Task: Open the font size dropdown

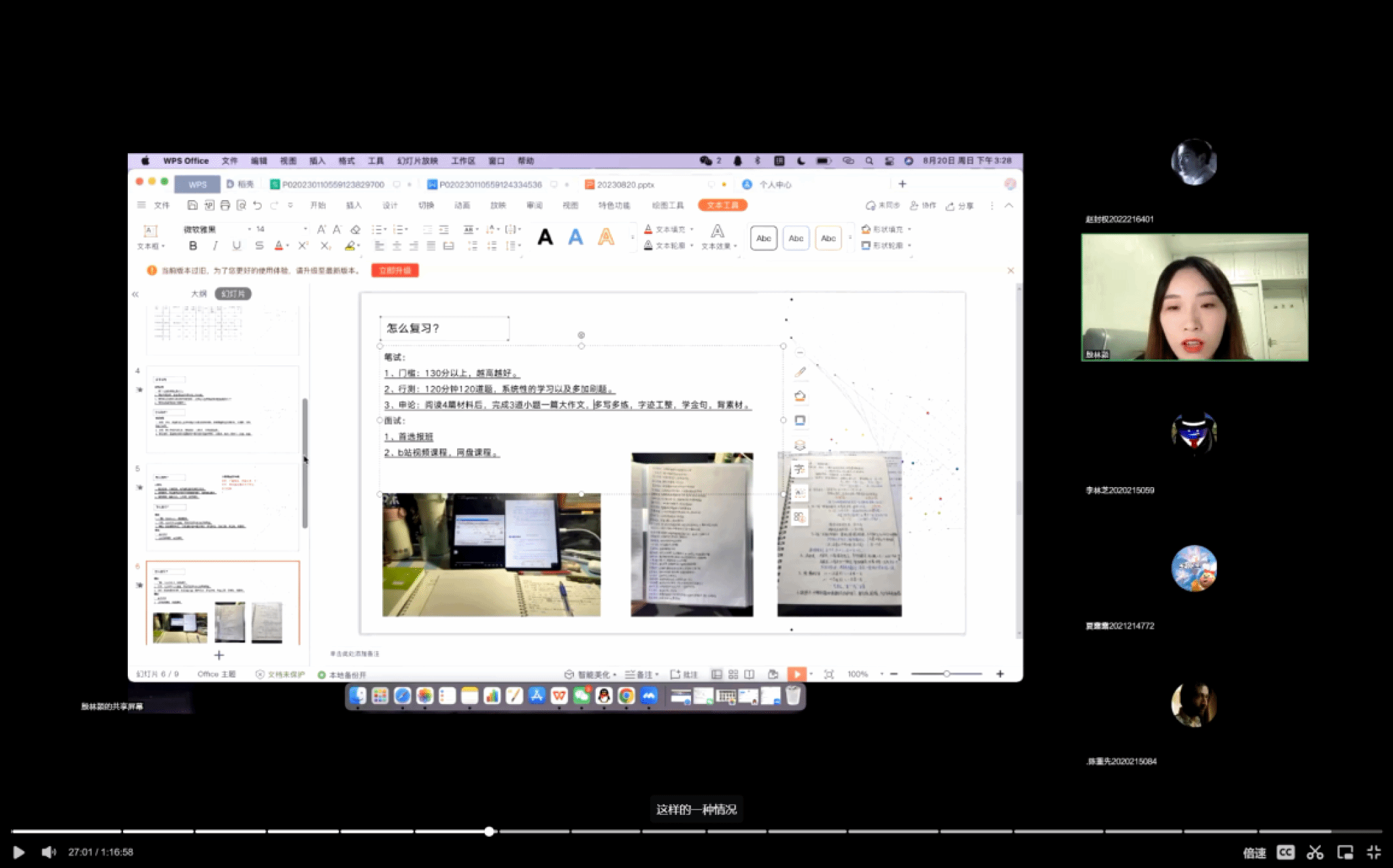Action: coord(305,229)
